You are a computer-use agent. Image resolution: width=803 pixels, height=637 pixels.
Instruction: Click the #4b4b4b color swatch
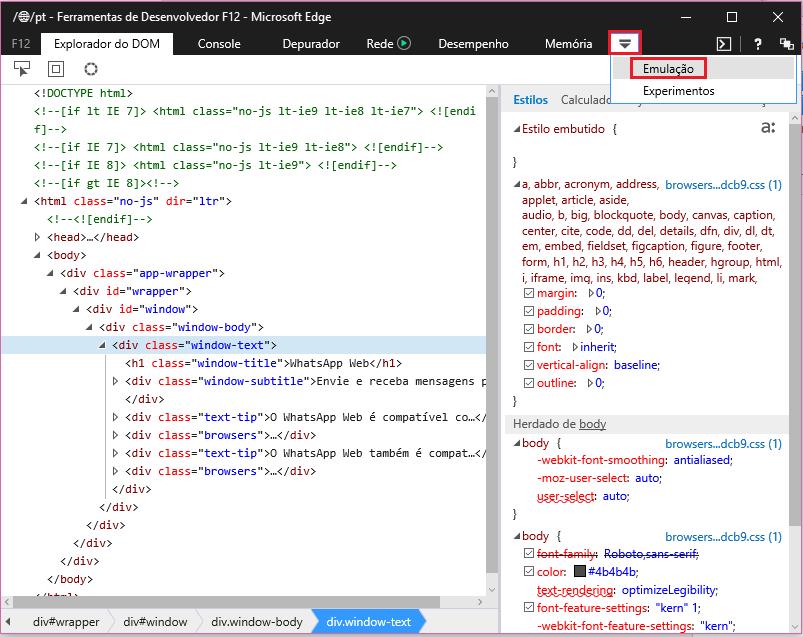579,572
